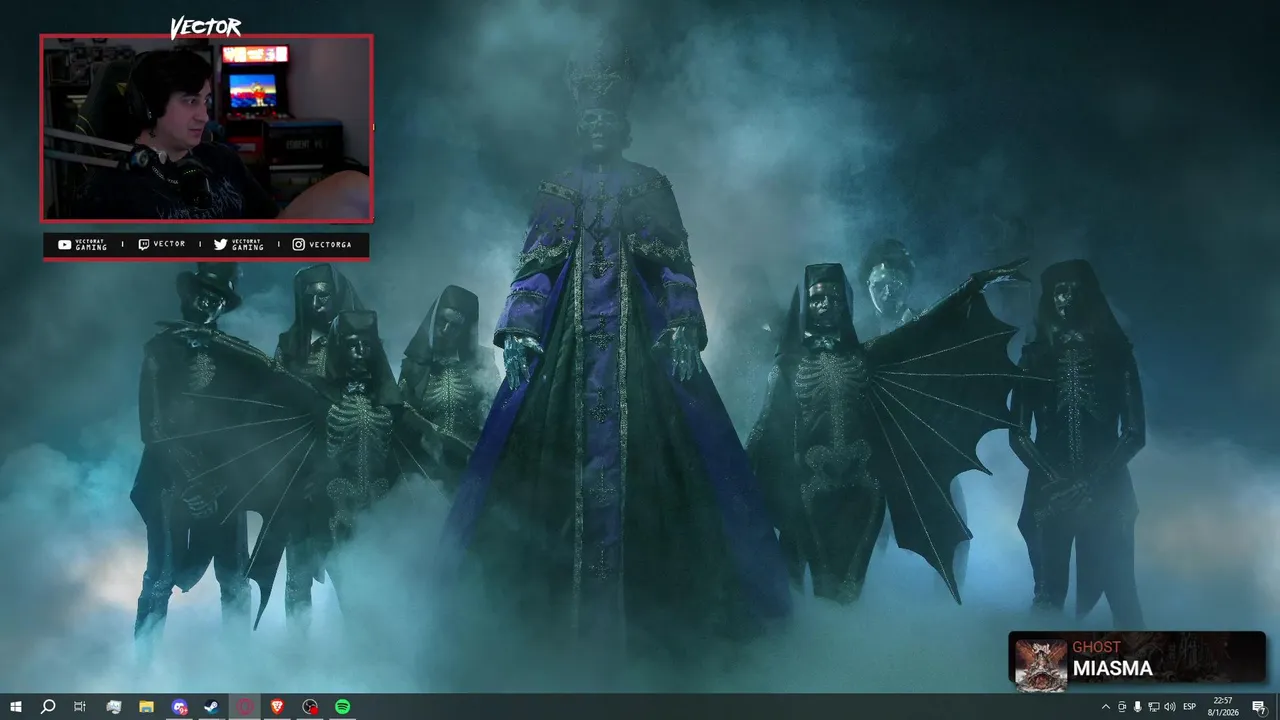Screen dimensions: 1280x720
Task: Click the Twitter Vectorat Gaming label
Action: pos(239,244)
